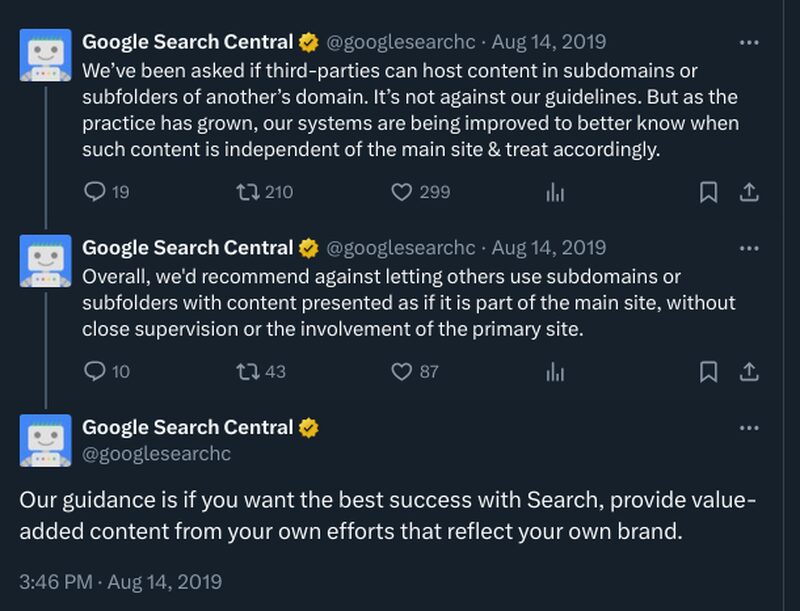View analytics icon on the first tweet

(x=555, y=193)
